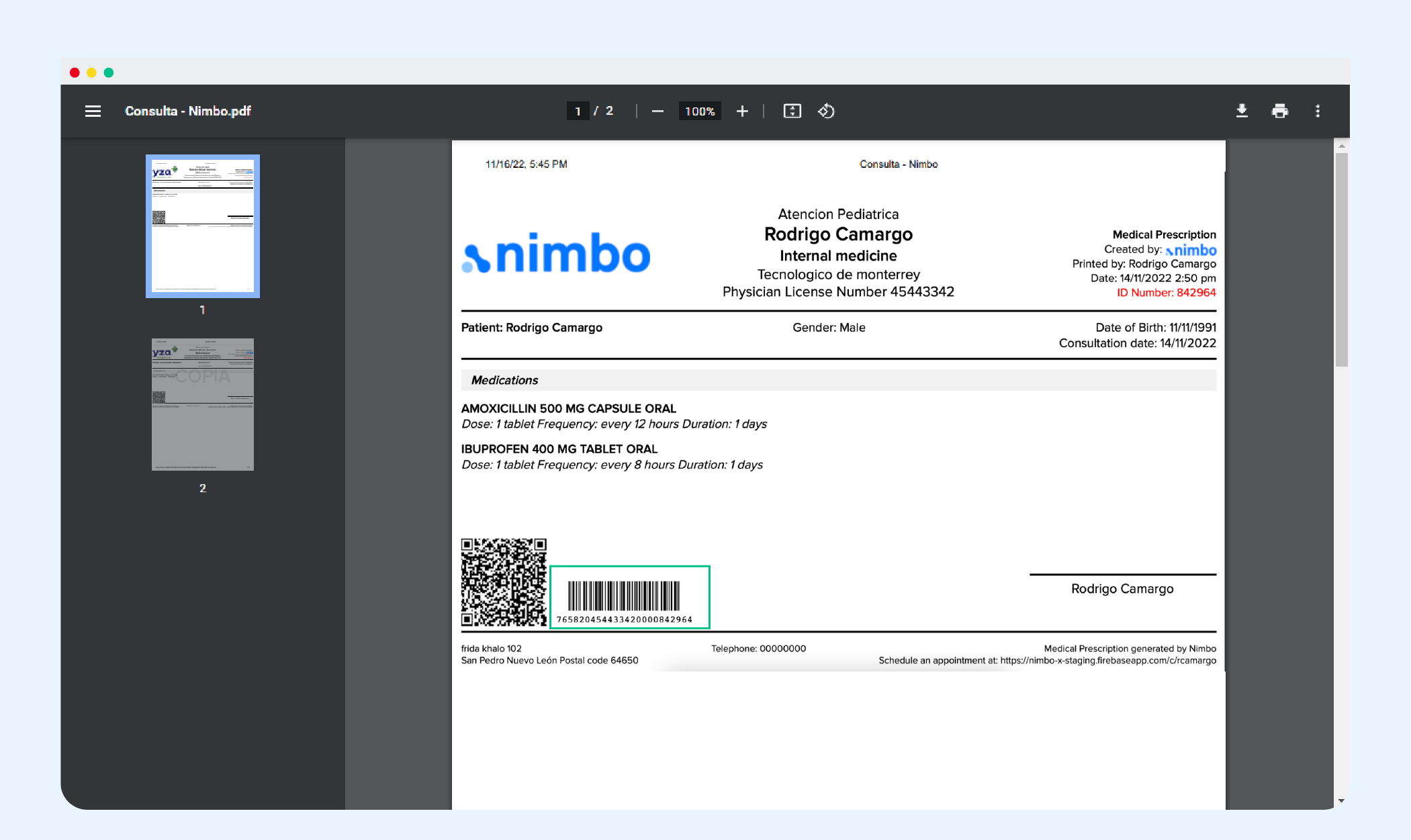Open the nimbo-x-staging appointment link
This screenshot has height=840, width=1411.
(1107, 660)
